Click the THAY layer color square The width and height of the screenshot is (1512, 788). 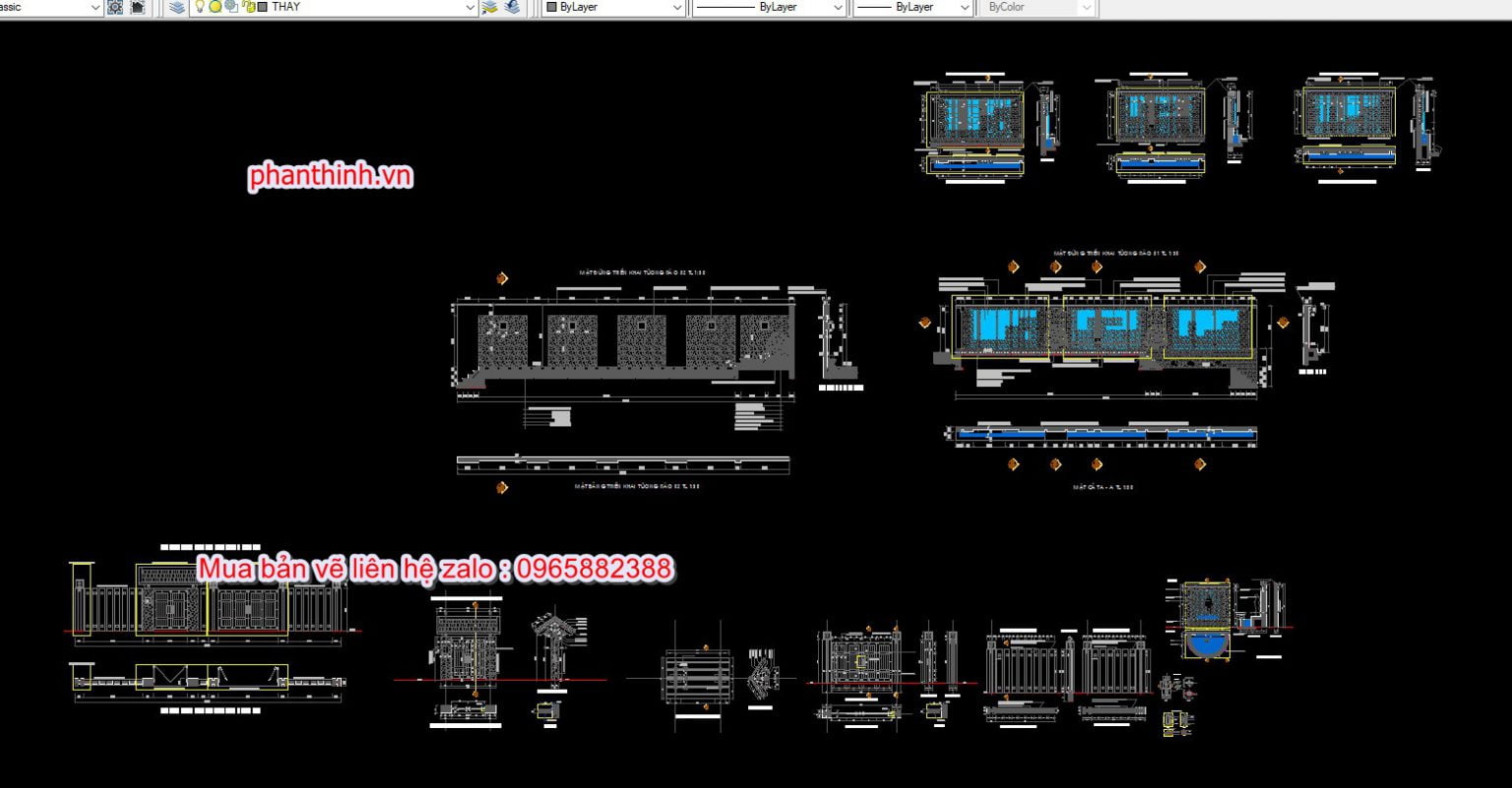click(263, 7)
